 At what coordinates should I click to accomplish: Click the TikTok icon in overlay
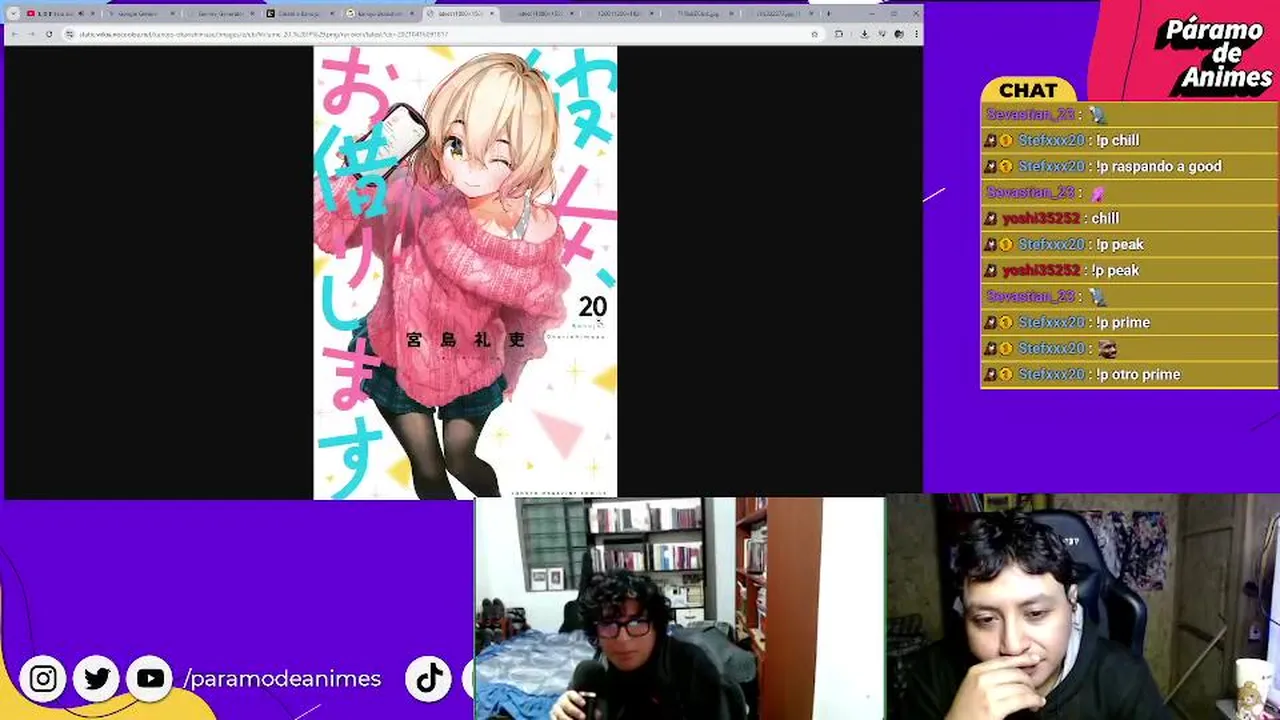tap(430, 679)
